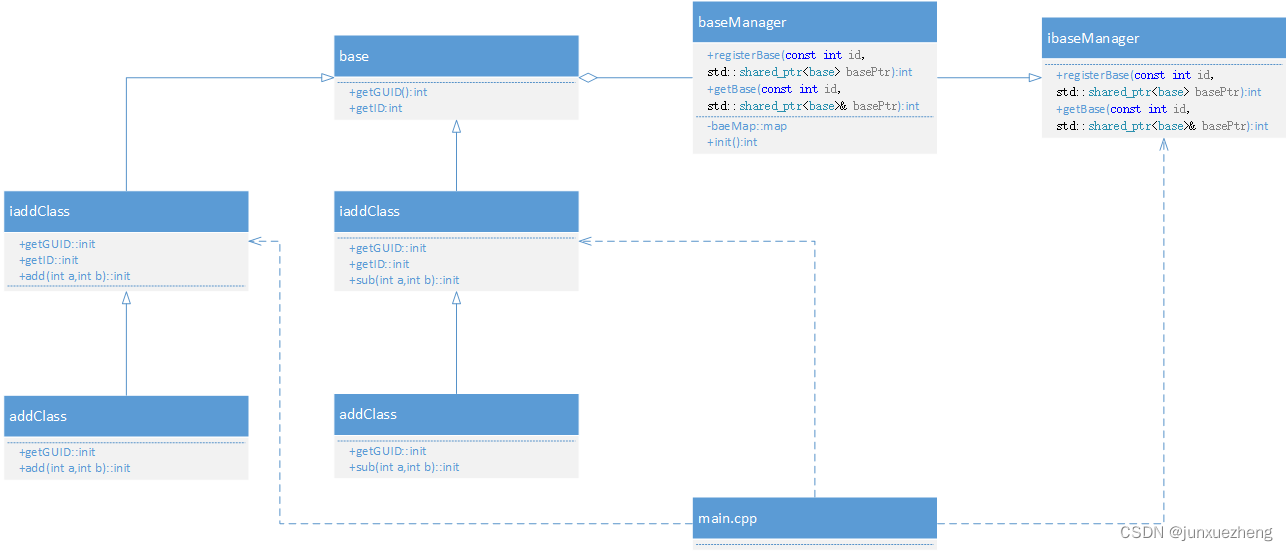Image resolution: width=1288 pixels, height=551 pixels.
Task: Click +sub(int a,int b)::init in addClass box
Action: (x=405, y=467)
